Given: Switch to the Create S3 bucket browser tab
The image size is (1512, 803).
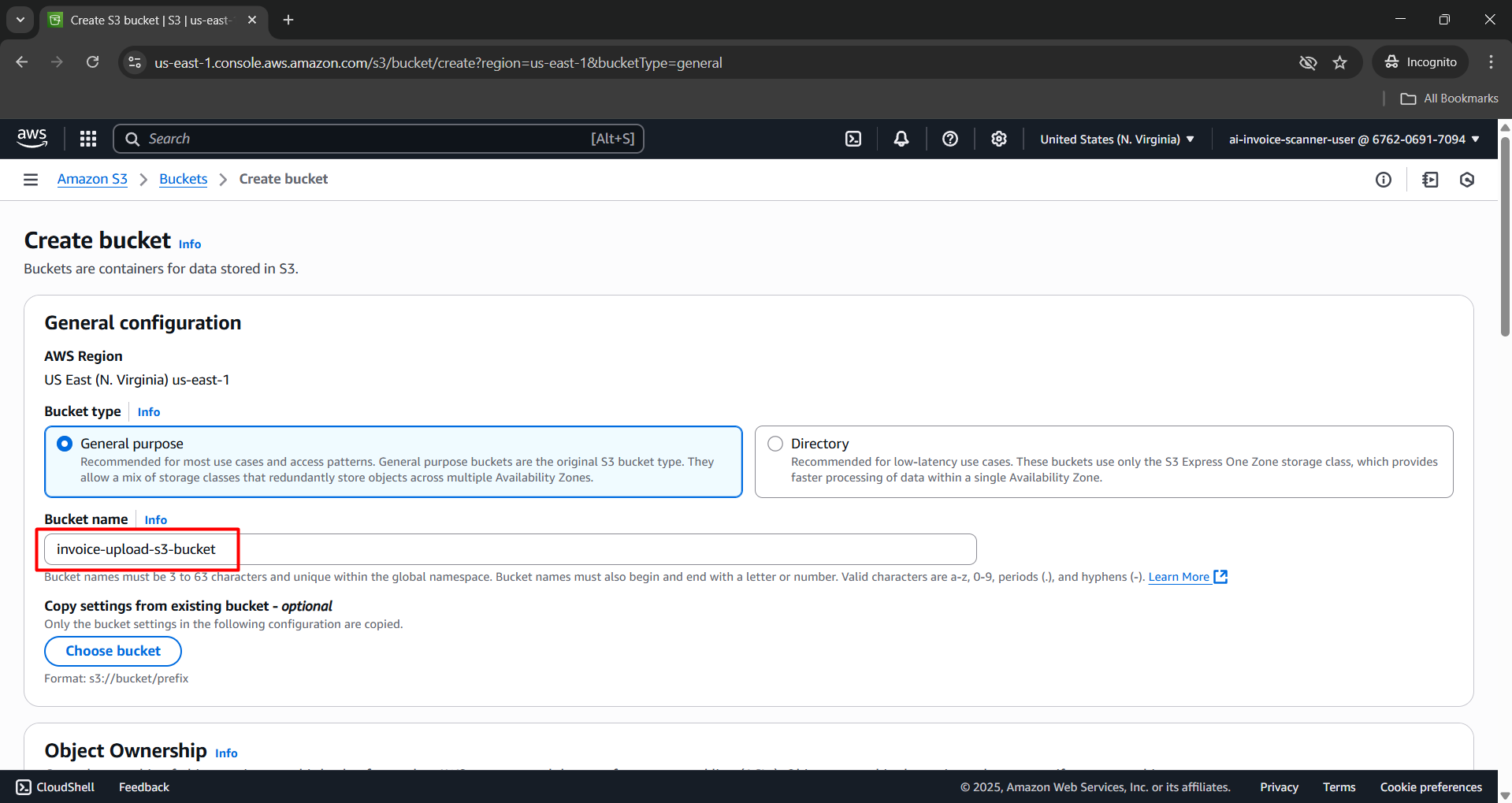Looking at the screenshot, I should point(142,20).
